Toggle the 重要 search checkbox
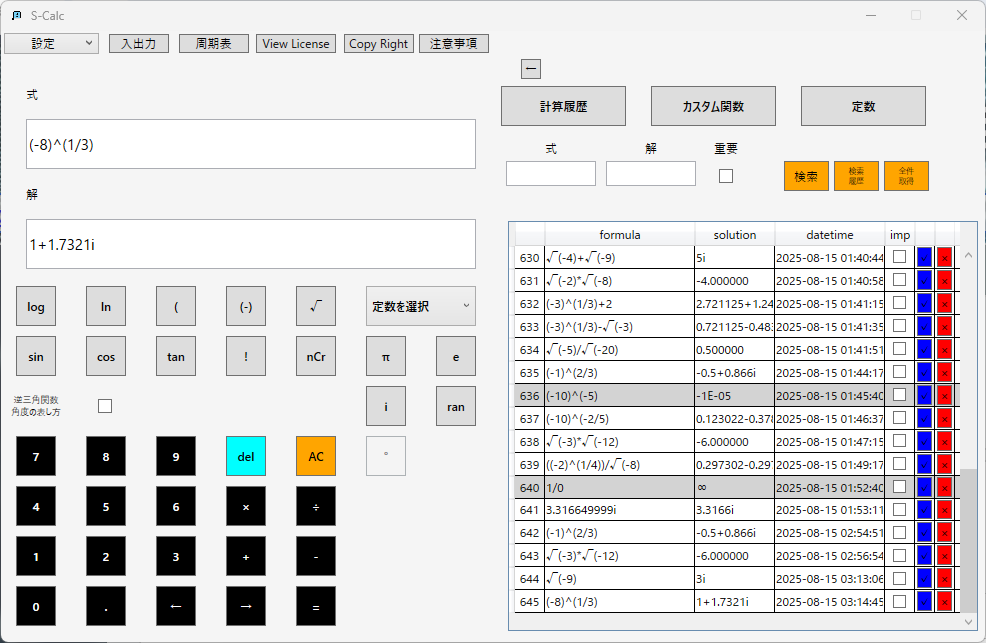 click(726, 176)
